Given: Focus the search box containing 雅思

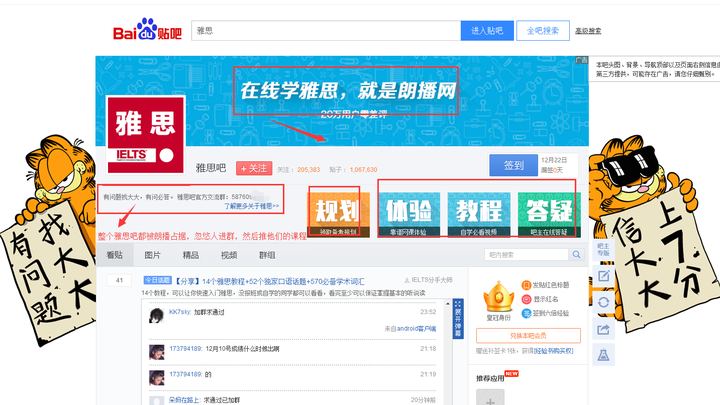Looking at the screenshot, I should point(326,31).
